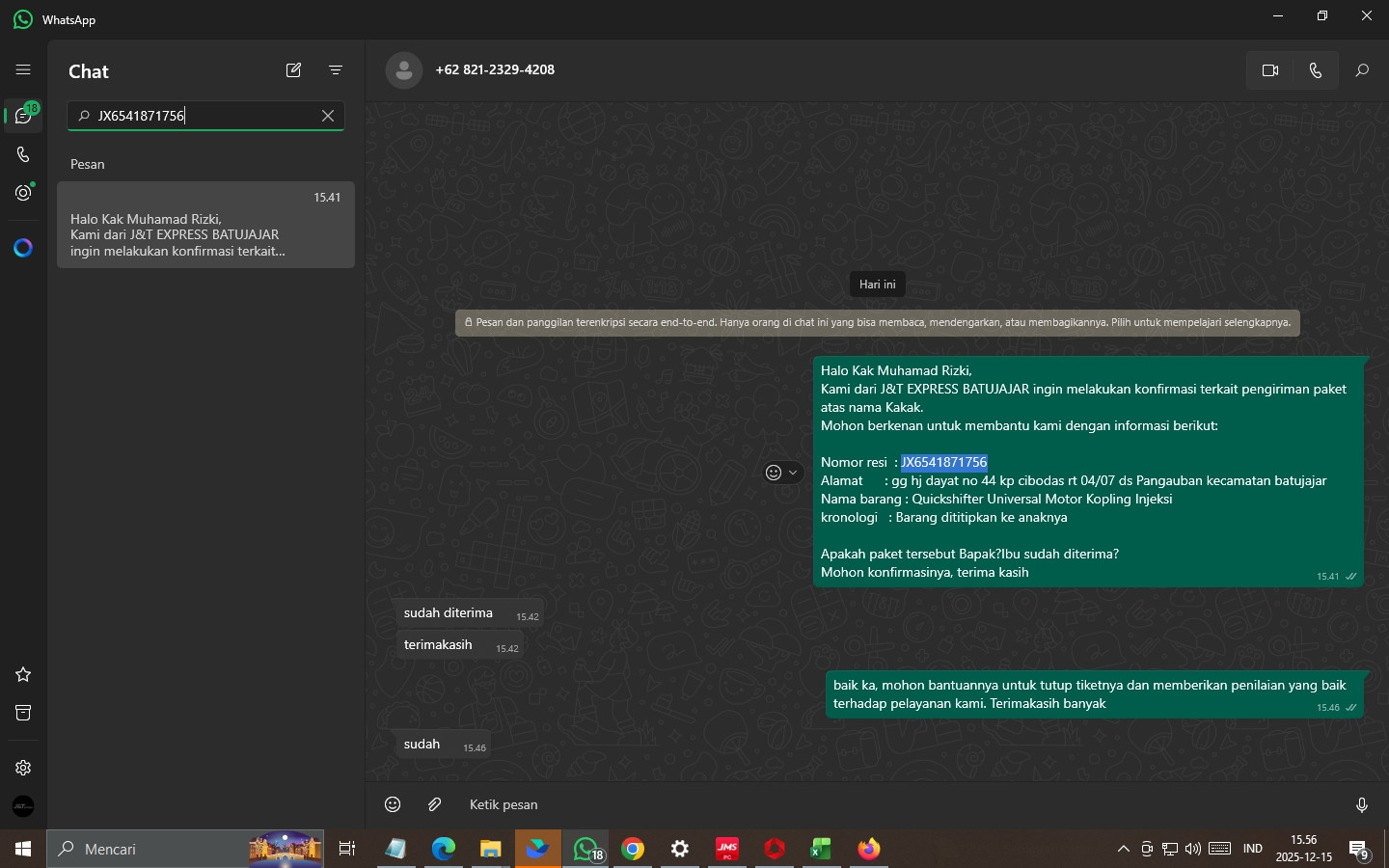
Task: Attach a file with paperclip icon
Action: (x=435, y=804)
